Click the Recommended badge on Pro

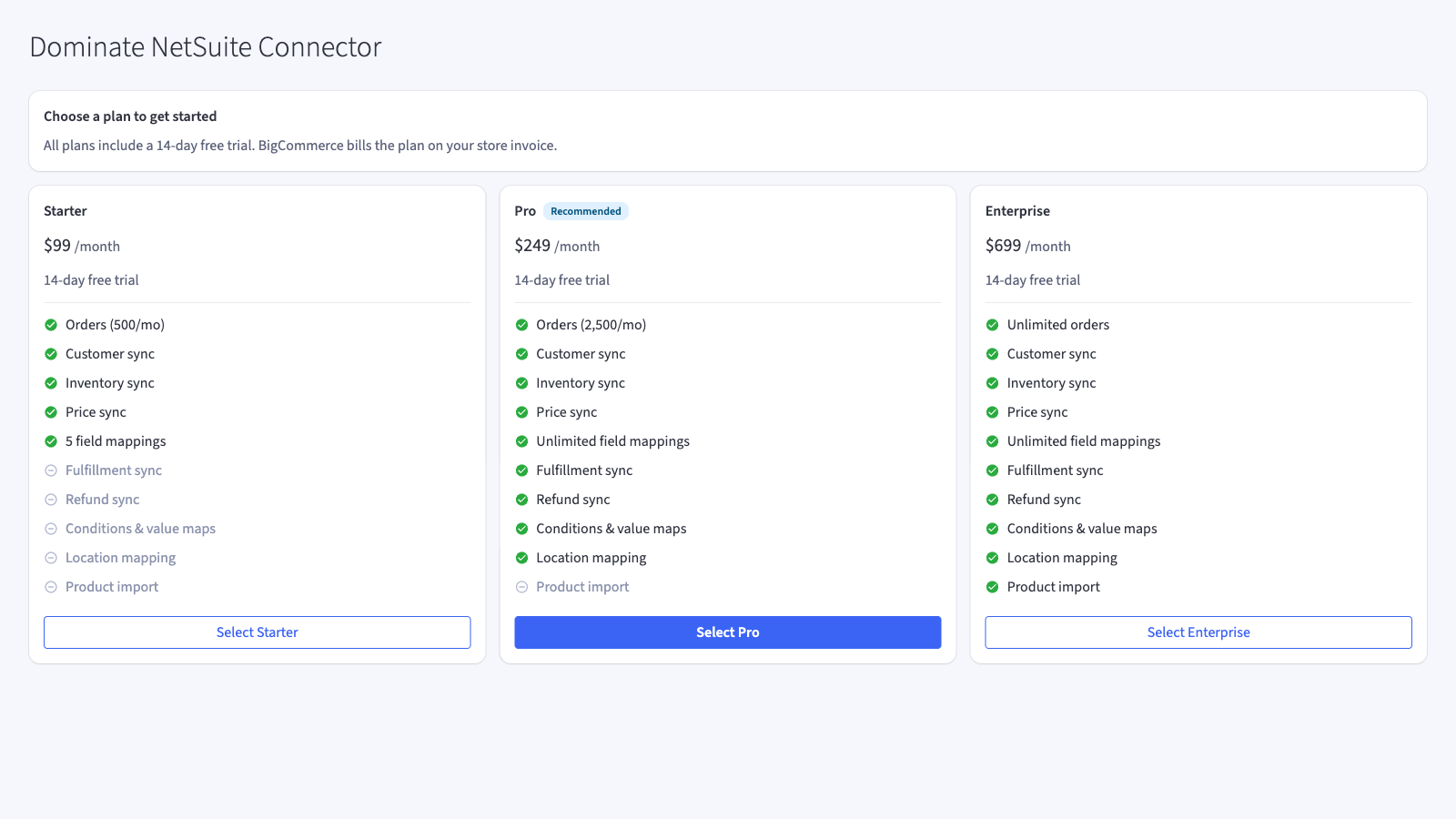click(586, 211)
